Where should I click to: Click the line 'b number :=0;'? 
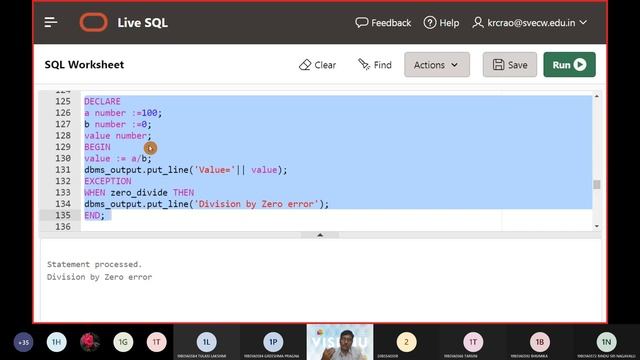(x=118, y=124)
